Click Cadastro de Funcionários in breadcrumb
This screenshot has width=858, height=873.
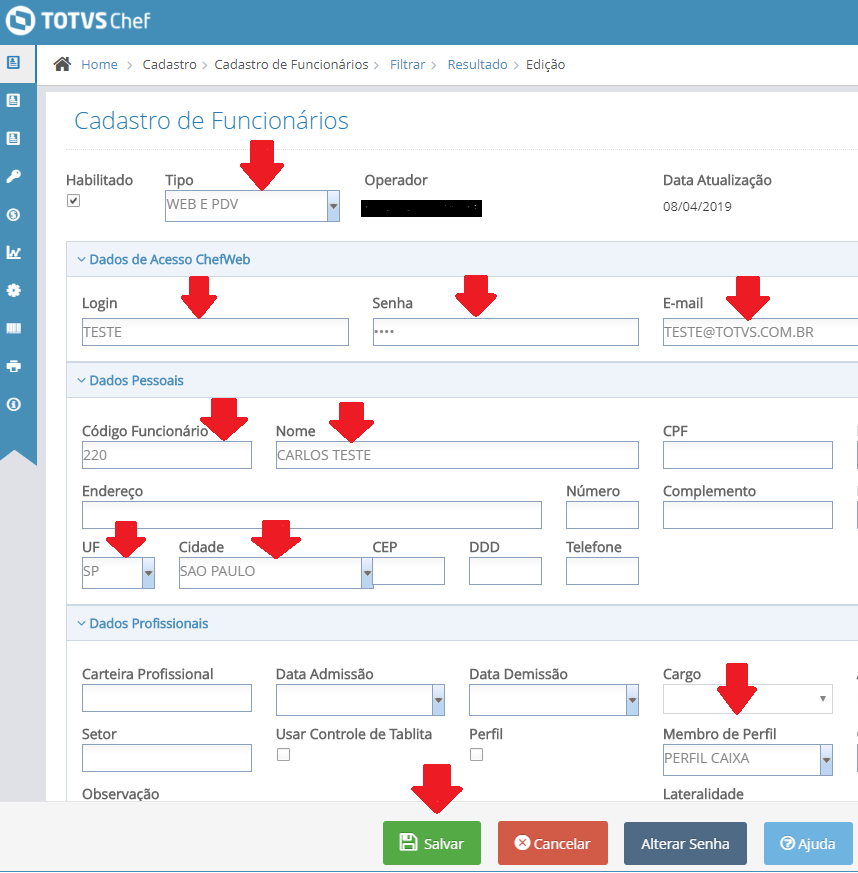[291, 65]
